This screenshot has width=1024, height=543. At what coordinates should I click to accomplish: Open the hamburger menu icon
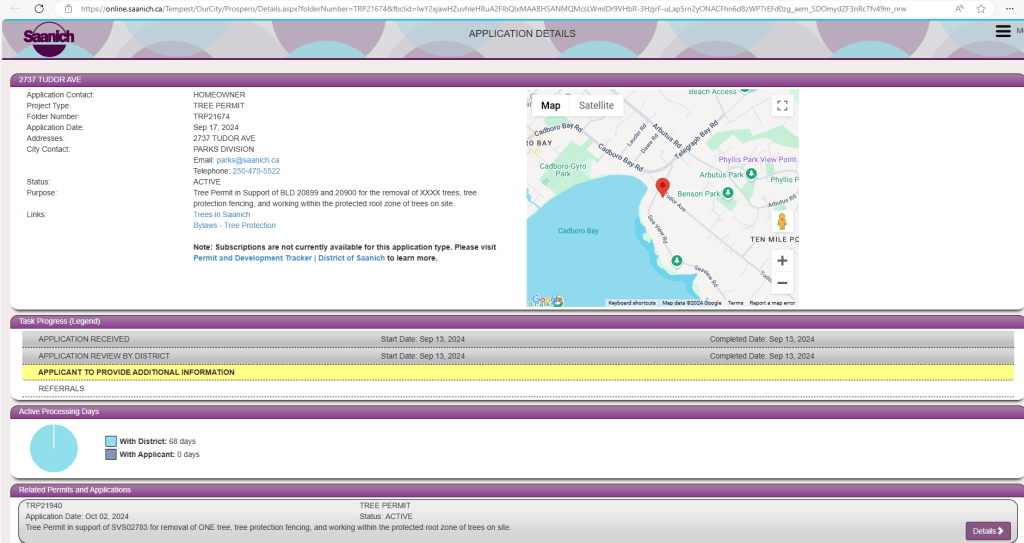click(1003, 31)
